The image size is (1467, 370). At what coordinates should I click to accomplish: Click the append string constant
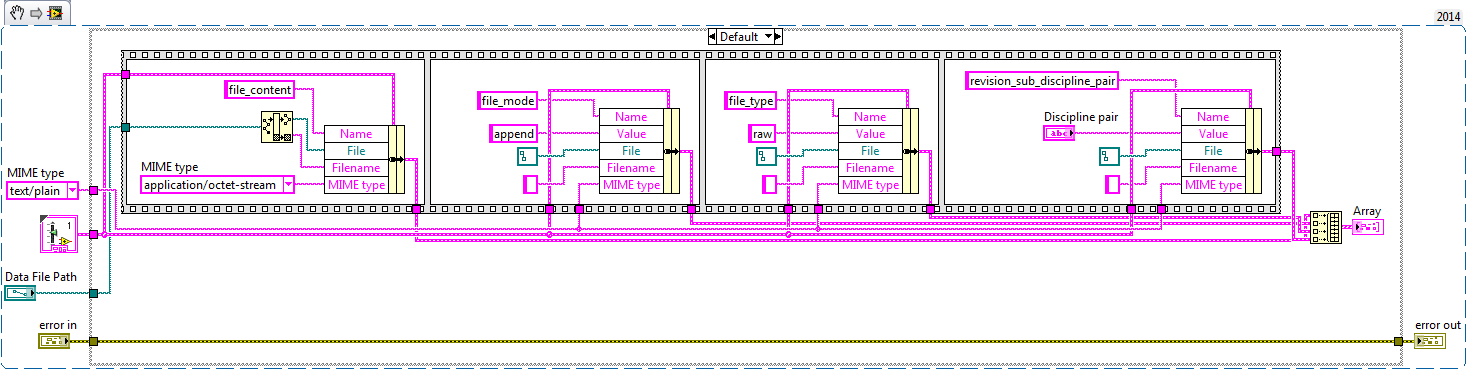tap(514, 133)
